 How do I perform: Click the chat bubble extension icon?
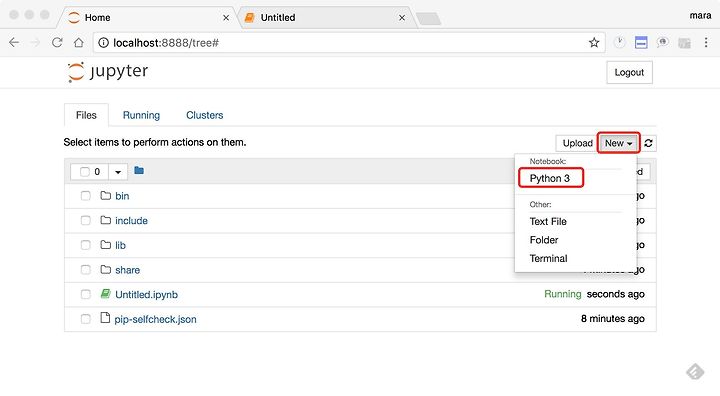(662, 42)
